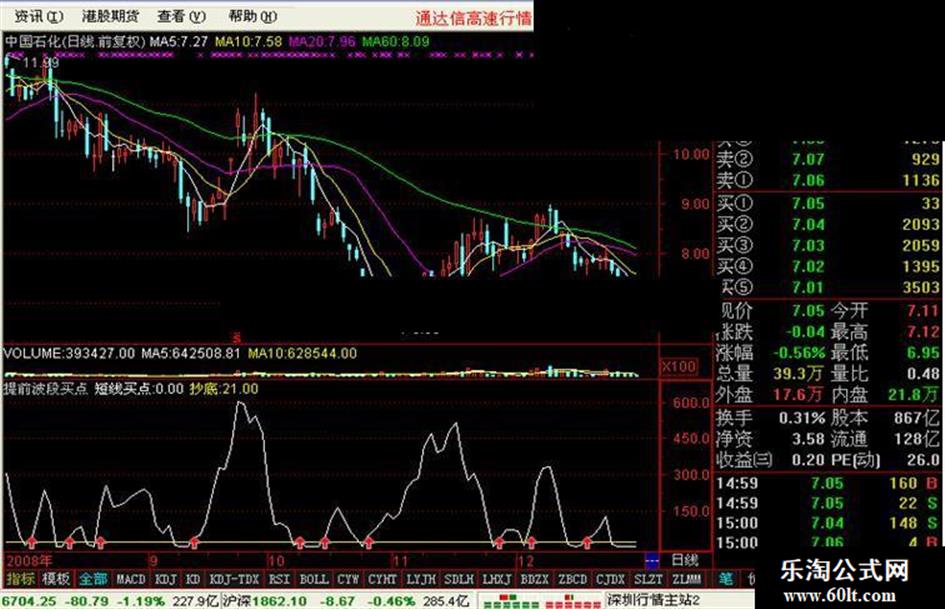Select the 全部 indicator tab
The image size is (945, 609).
(93, 579)
